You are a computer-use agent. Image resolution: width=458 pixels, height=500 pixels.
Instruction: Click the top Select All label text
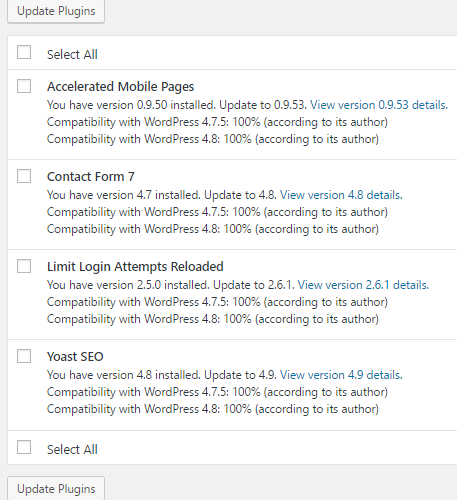tap(72, 54)
